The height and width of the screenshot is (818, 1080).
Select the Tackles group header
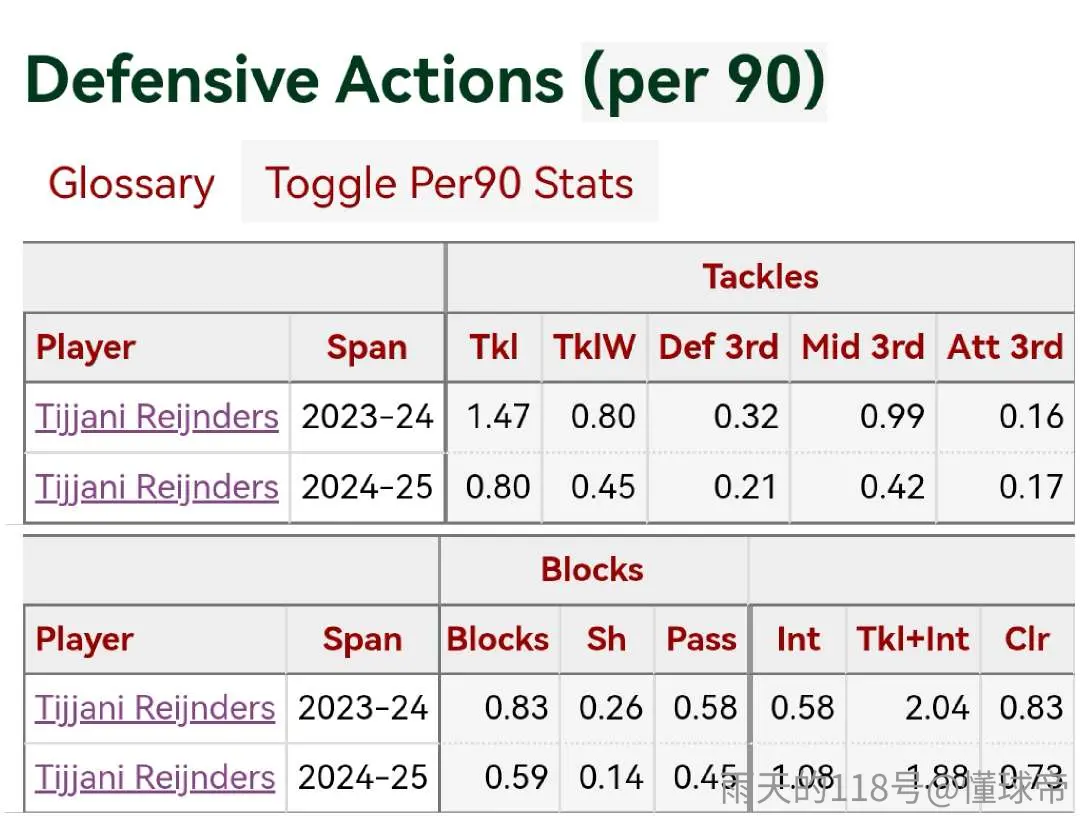tap(760, 277)
